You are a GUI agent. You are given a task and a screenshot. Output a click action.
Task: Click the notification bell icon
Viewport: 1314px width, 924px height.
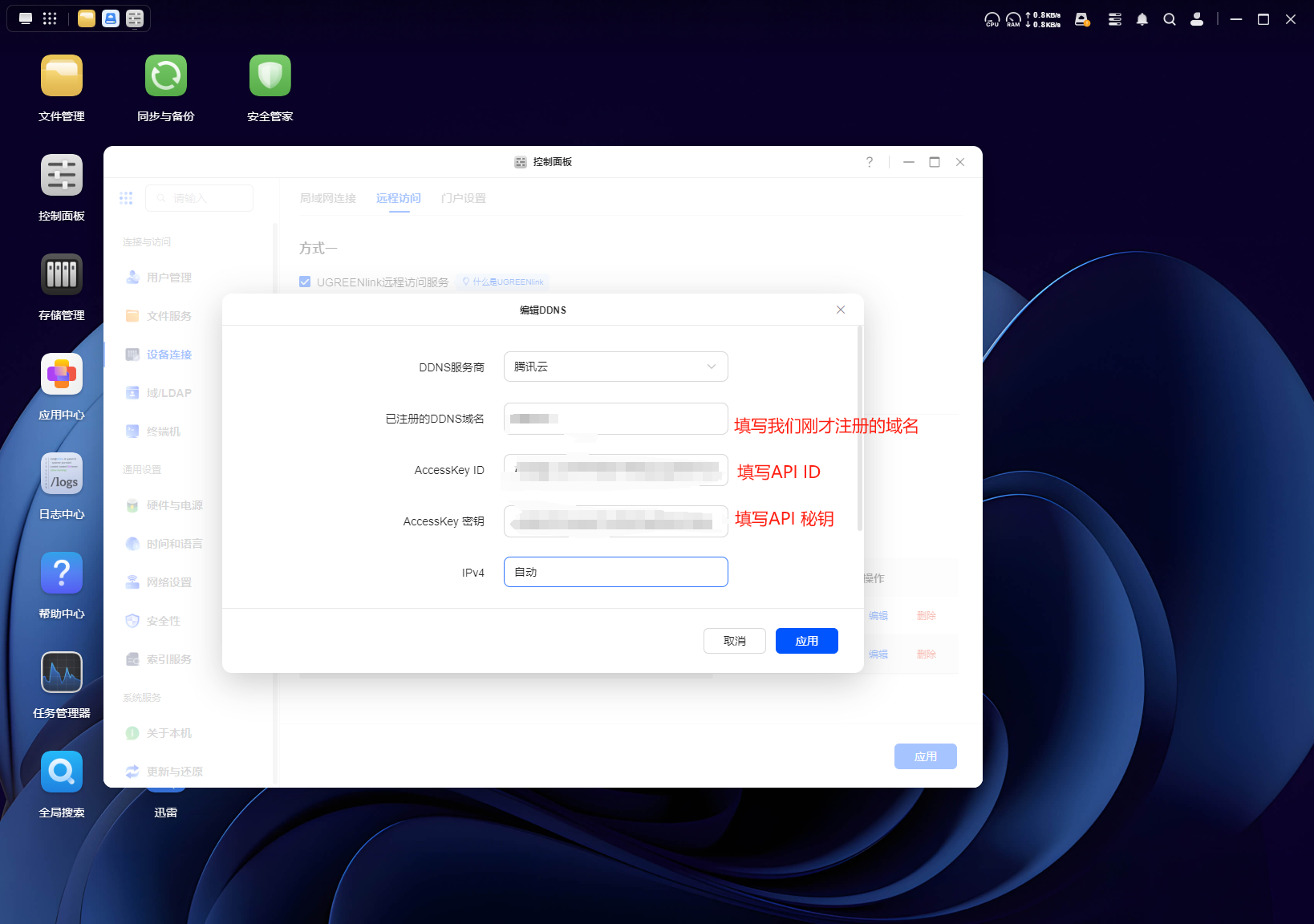1142,19
